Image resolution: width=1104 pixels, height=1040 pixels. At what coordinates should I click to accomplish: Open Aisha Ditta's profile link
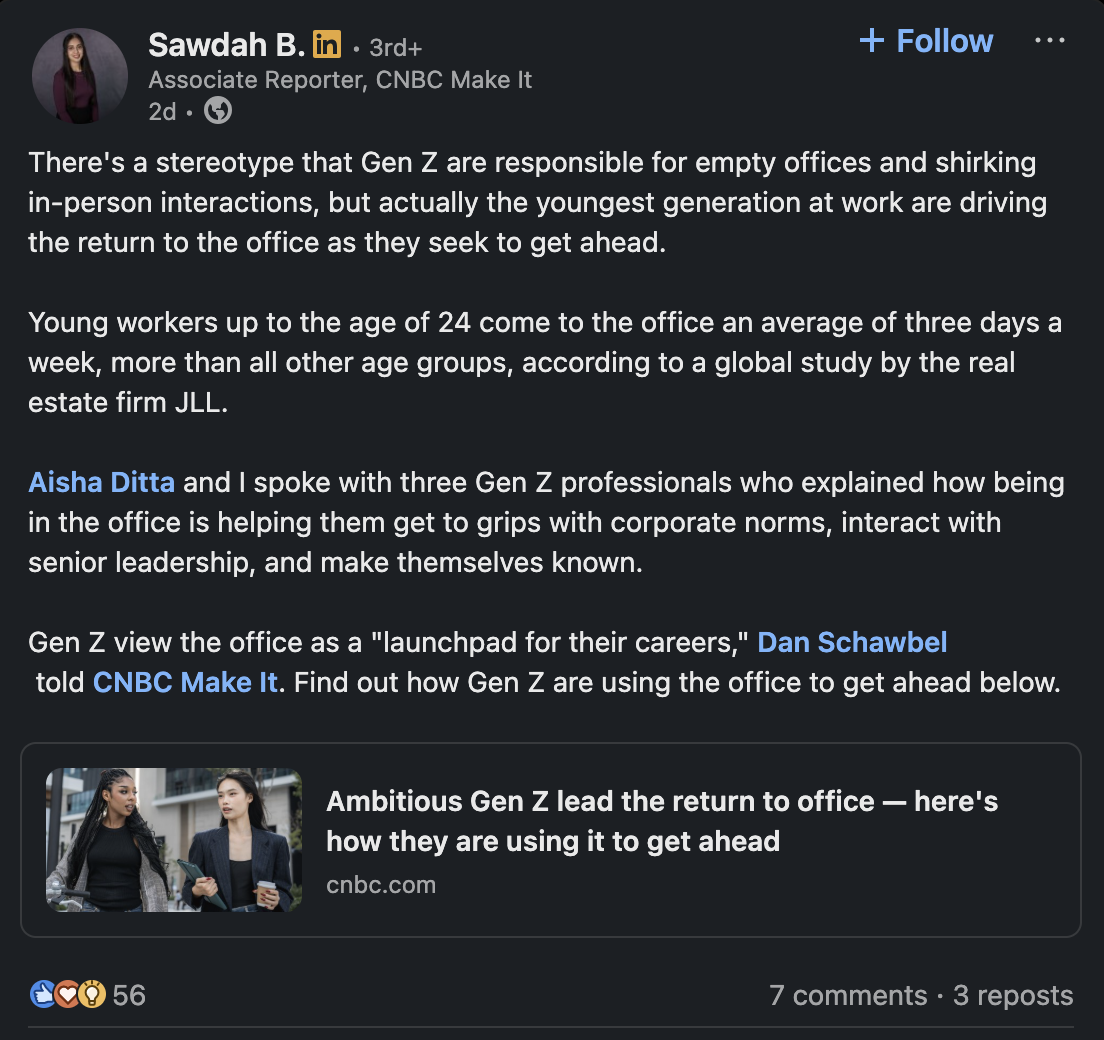click(x=101, y=483)
